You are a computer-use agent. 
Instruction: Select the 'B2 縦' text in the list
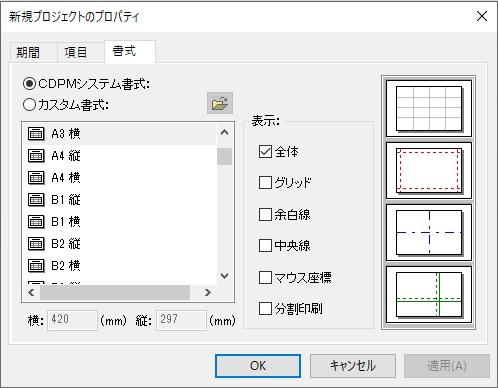[66, 244]
